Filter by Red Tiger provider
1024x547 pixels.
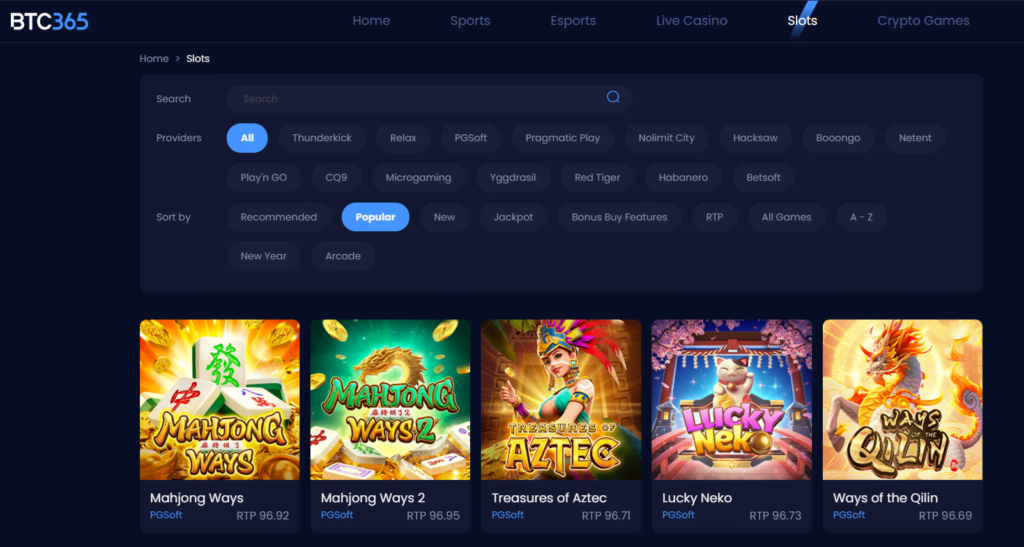597,178
